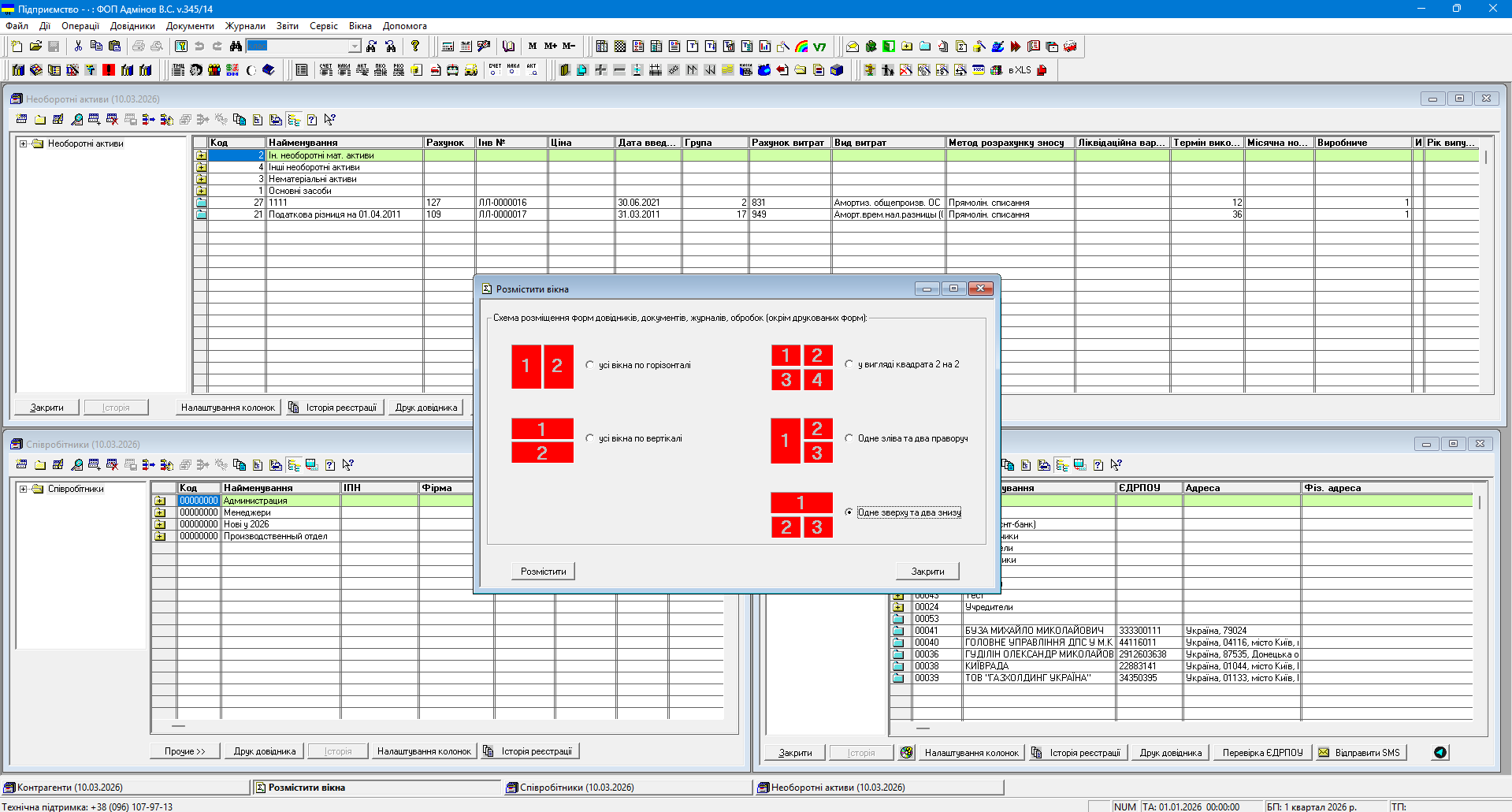
Task: Select 'усі вікна по горізонталі' radio option
Action: coord(590,365)
